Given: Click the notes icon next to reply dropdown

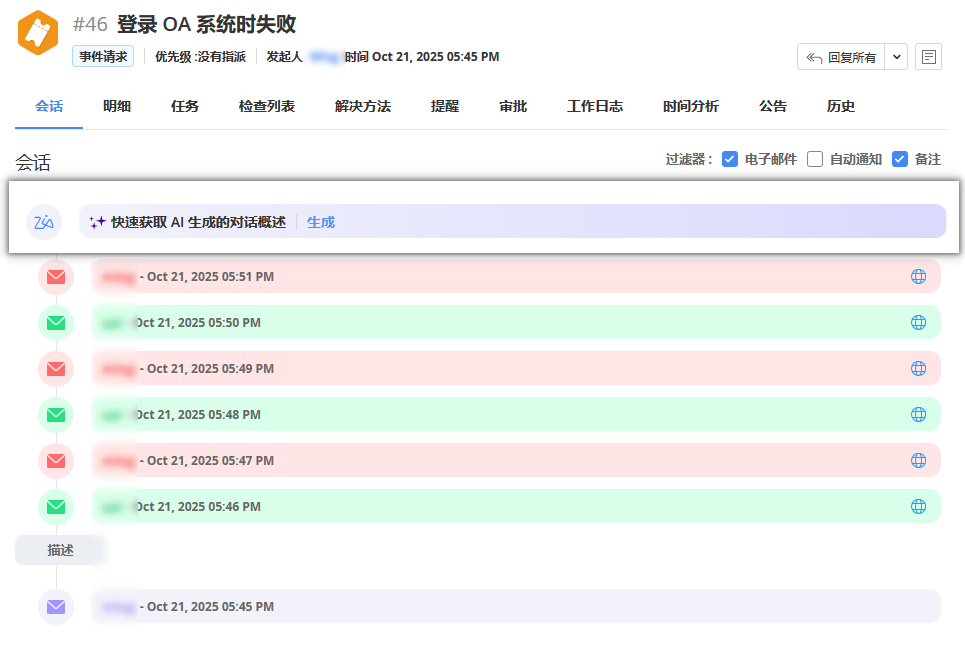Looking at the screenshot, I should click(x=929, y=57).
